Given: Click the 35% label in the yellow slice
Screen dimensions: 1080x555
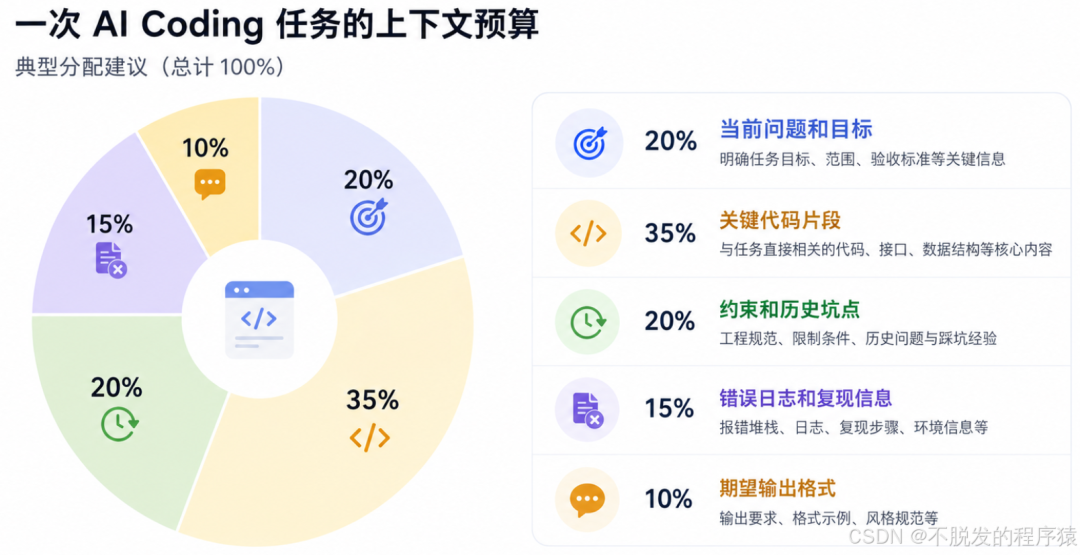Looking at the screenshot, I should click(372, 399).
